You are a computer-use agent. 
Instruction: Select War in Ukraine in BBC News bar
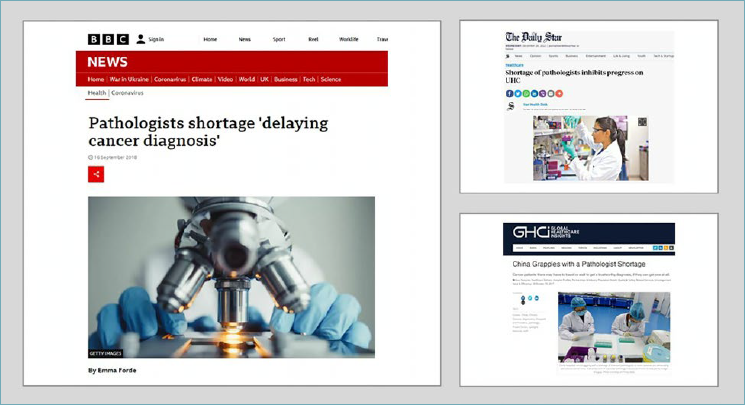point(129,79)
